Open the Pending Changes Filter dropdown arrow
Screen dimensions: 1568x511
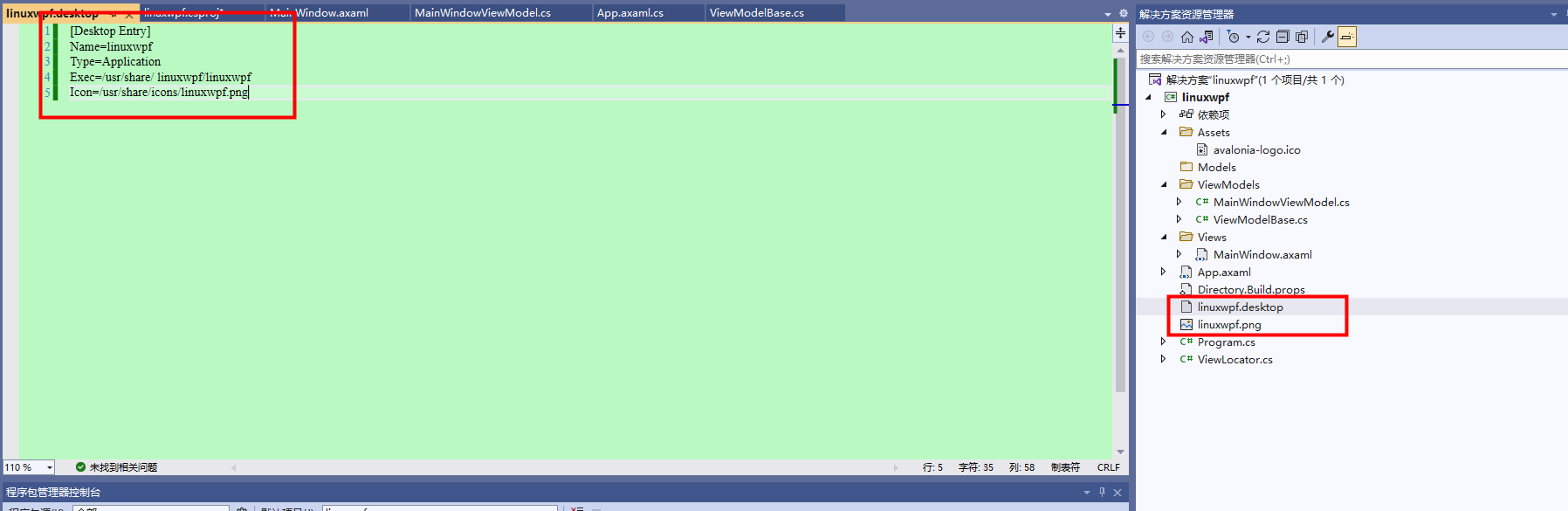1248,37
